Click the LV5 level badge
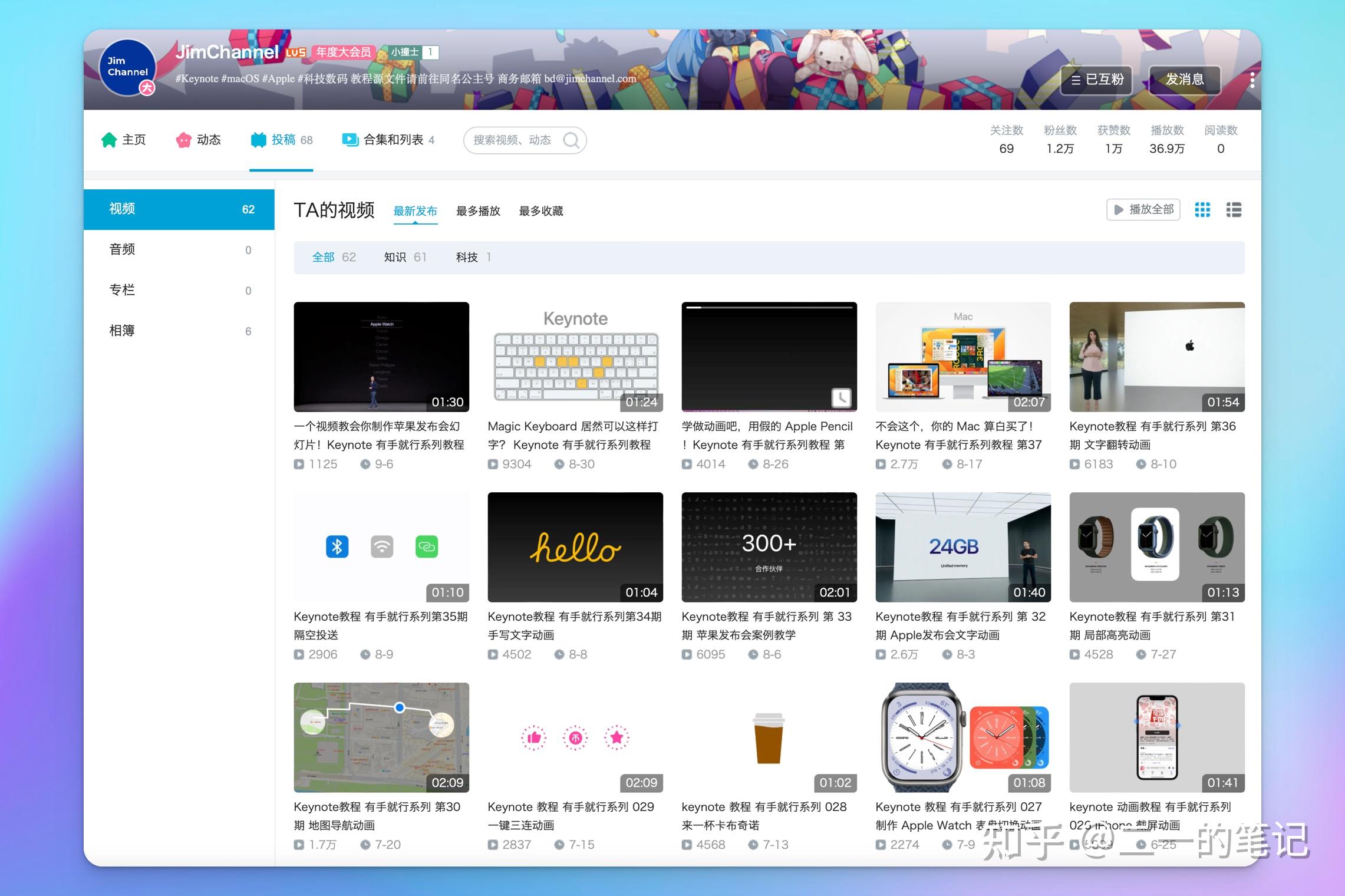The width and height of the screenshot is (1345, 896). click(x=295, y=52)
